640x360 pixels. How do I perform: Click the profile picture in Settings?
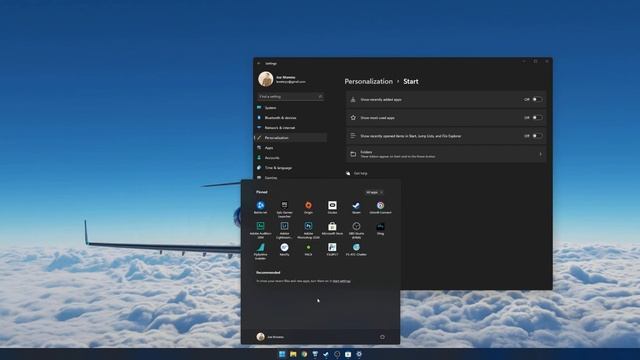point(265,79)
